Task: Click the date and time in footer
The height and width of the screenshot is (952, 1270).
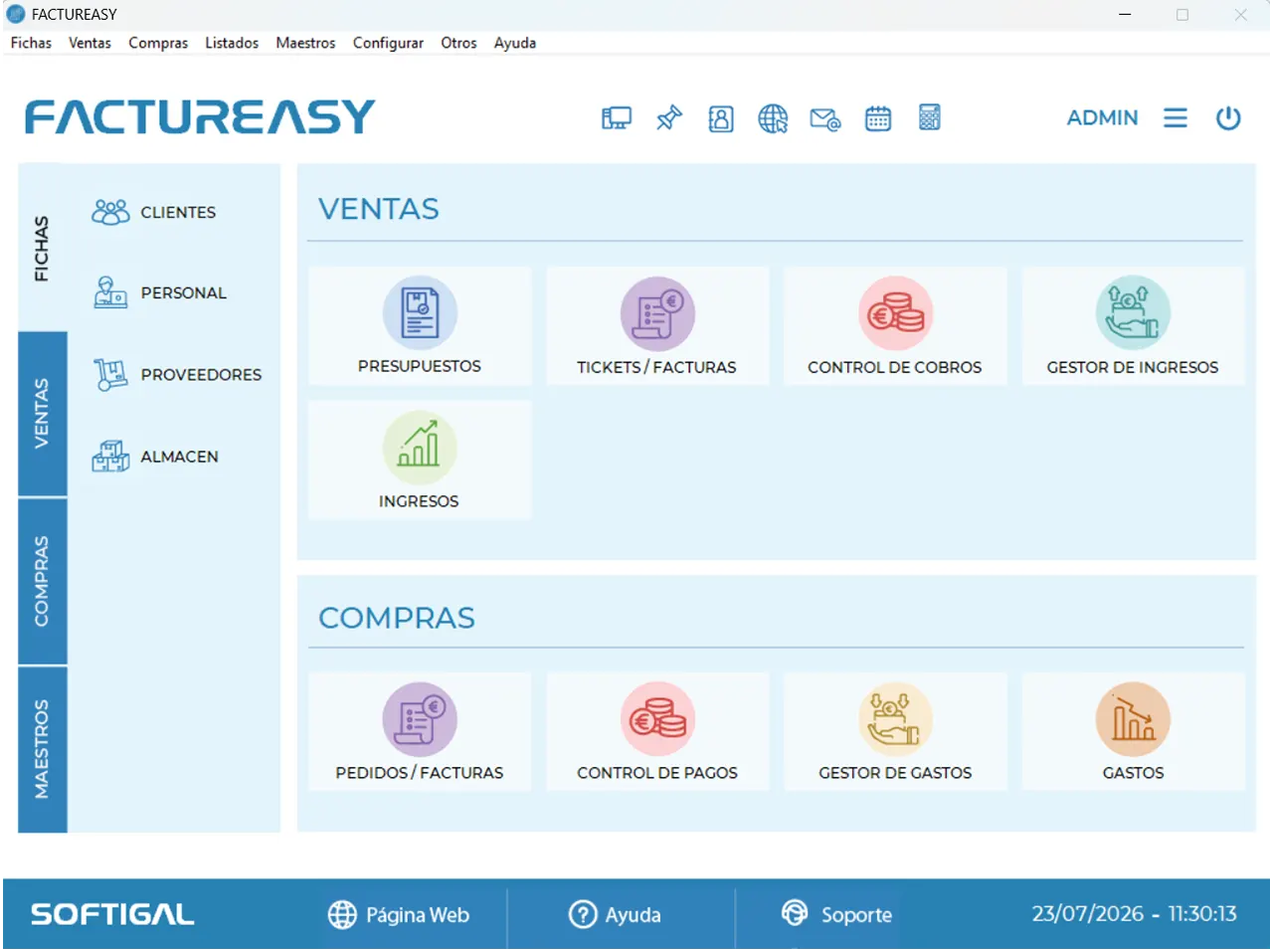Action: 1134,913
